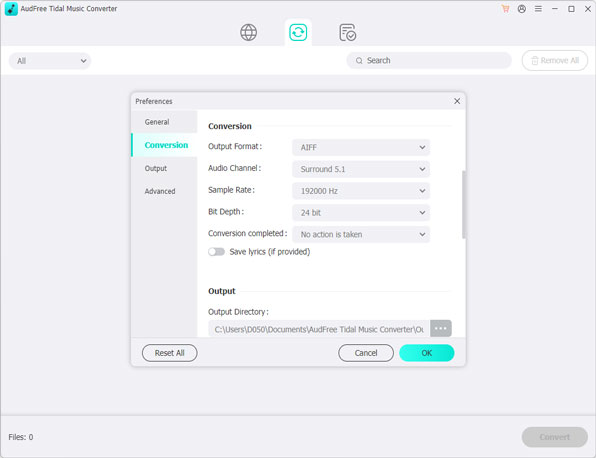Maximize the AudFree window
This screenshot has width=596, height=458.
click(571, 9)
